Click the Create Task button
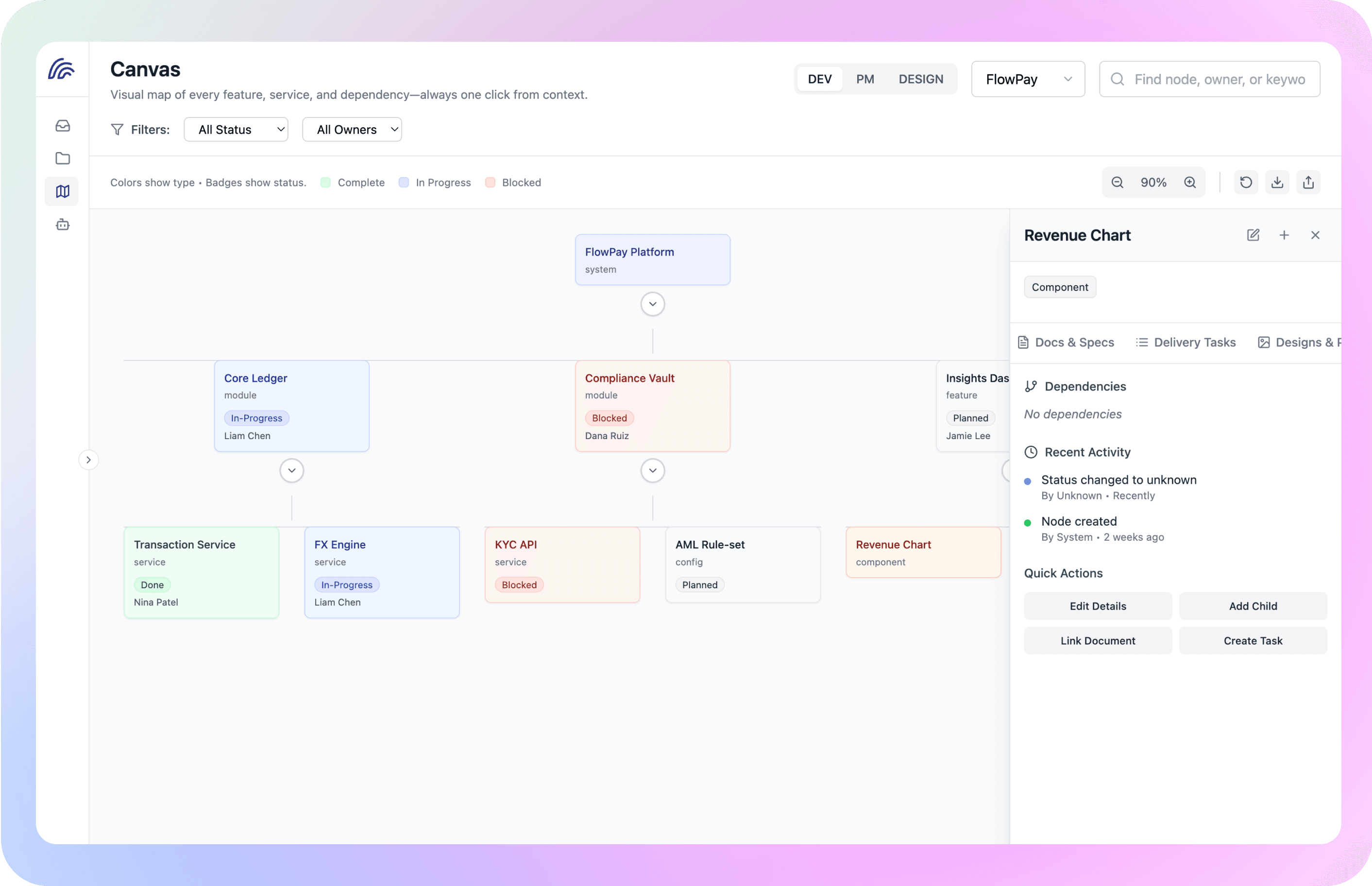This screenshot has height=886, width=1372. 1253,640
